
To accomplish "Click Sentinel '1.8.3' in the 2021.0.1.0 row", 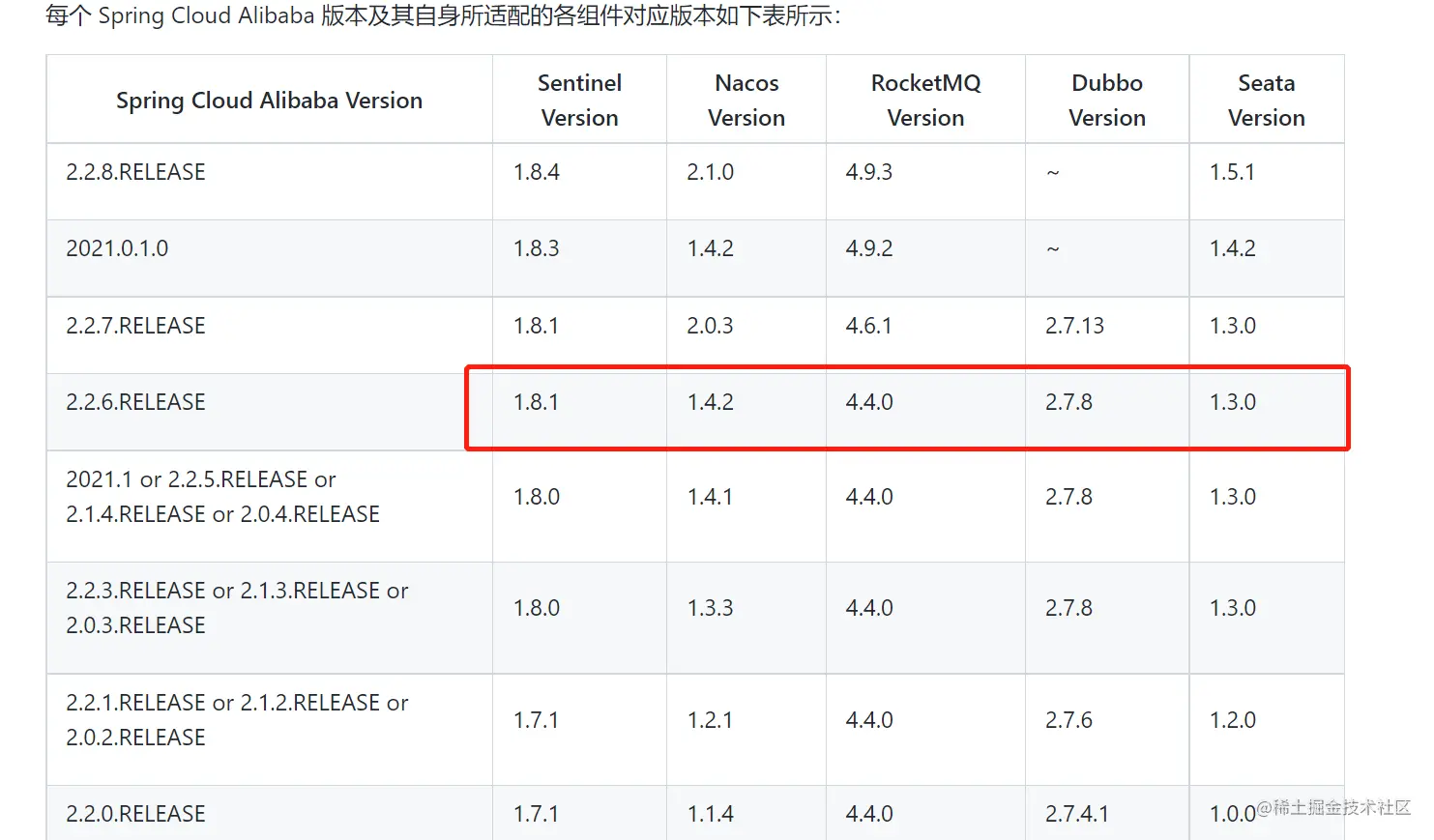I will pos(537,248).
